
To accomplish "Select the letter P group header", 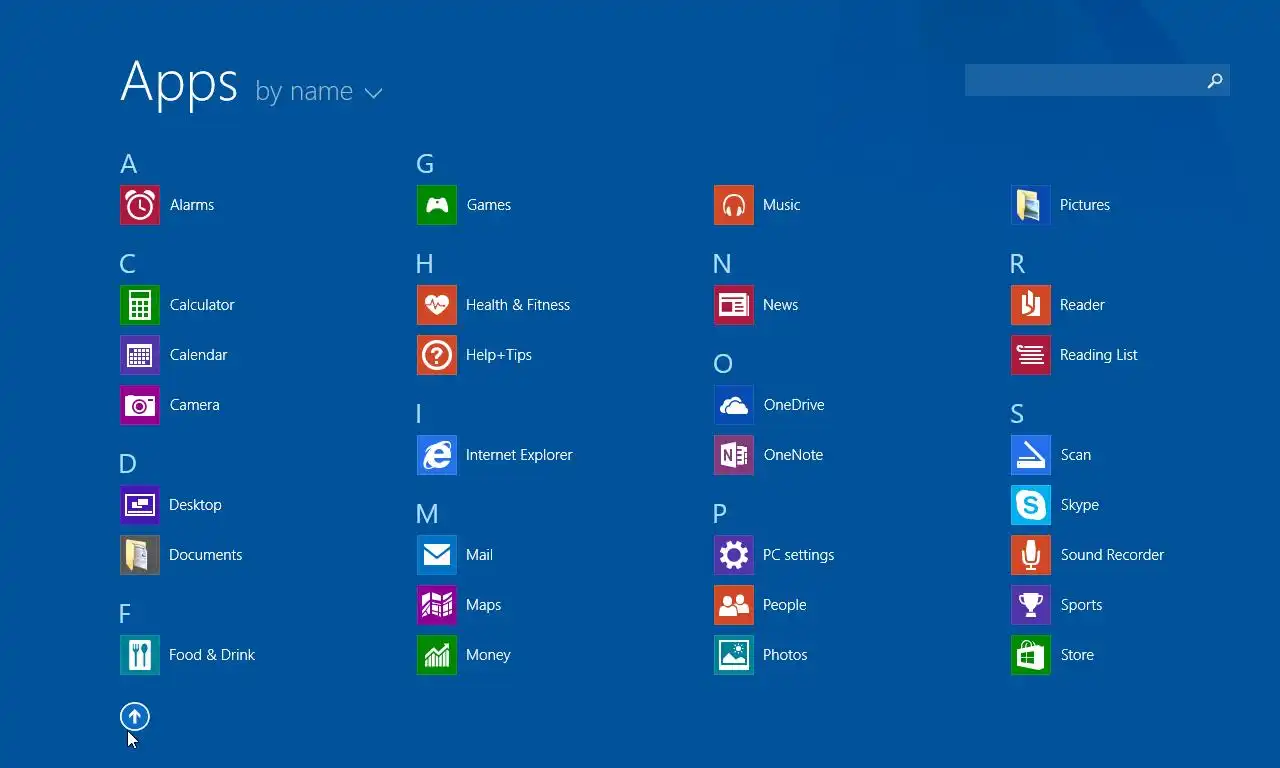I will click(720, 514).
